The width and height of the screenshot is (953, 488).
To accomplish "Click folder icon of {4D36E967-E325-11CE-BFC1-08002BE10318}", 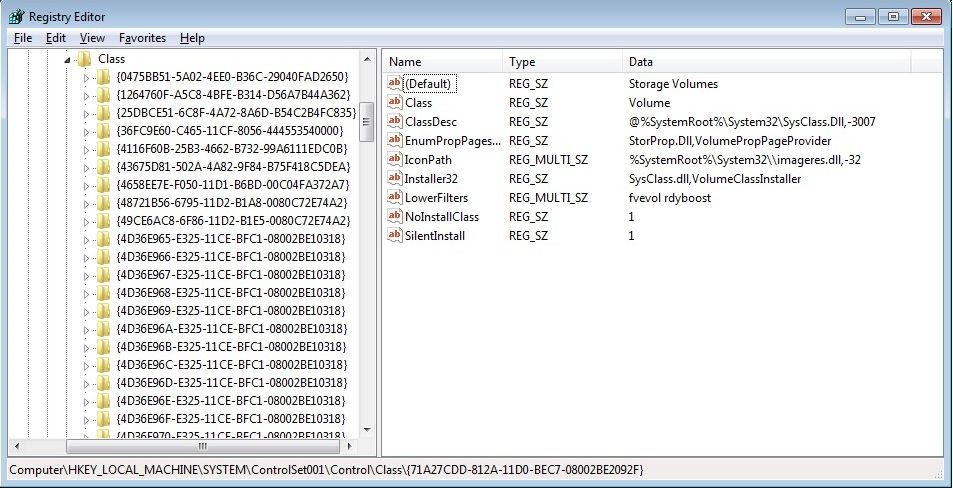I will coord(103,275).
